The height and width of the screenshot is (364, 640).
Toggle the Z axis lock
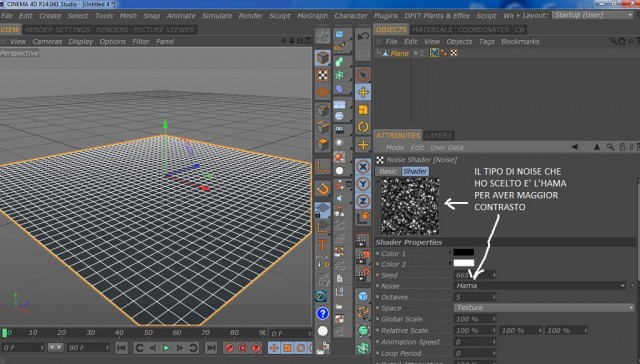pos(363,201)
